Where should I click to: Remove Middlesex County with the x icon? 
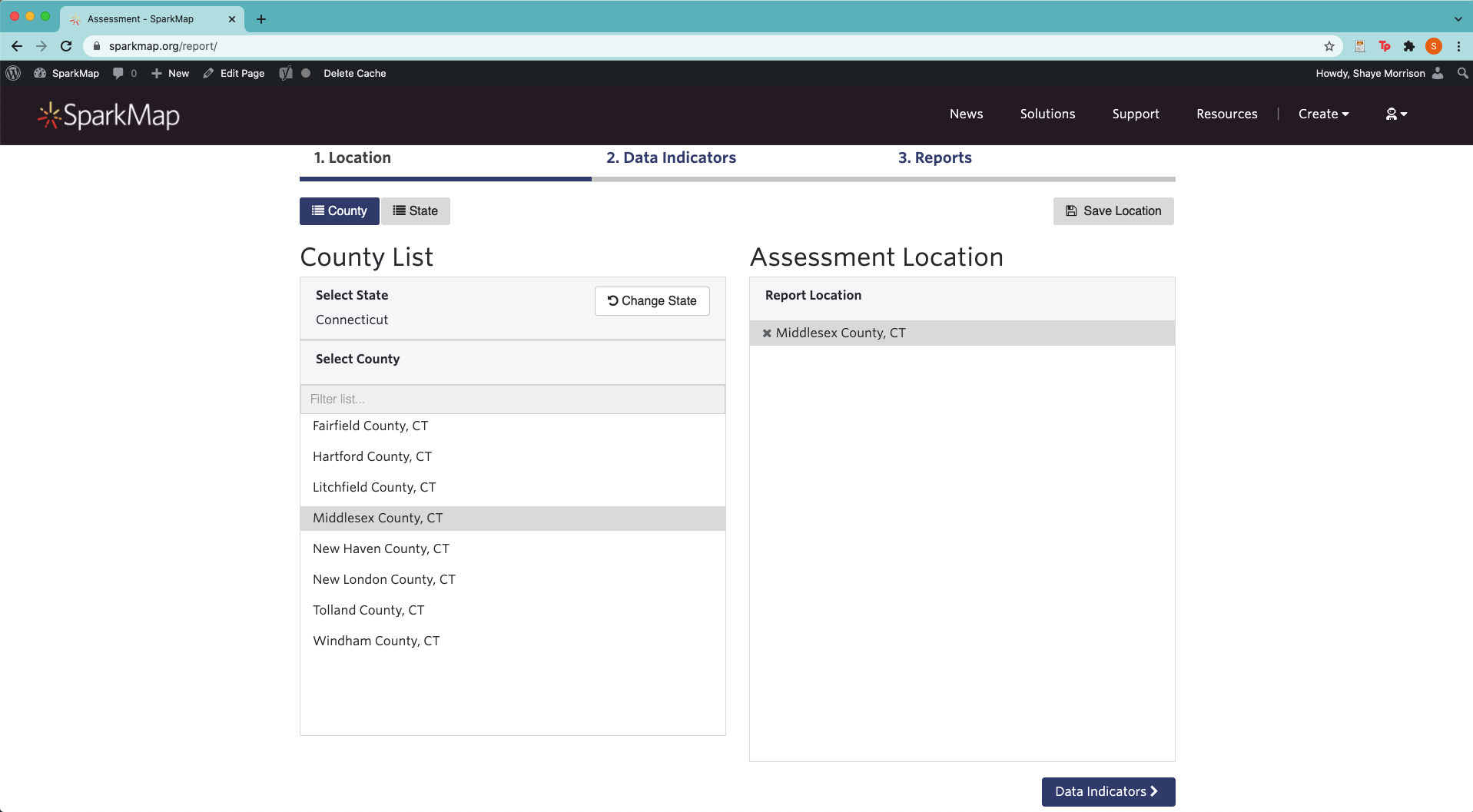765,333
